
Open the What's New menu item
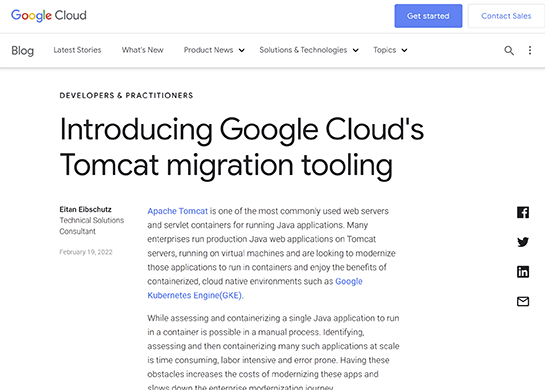tap(143, 50)
